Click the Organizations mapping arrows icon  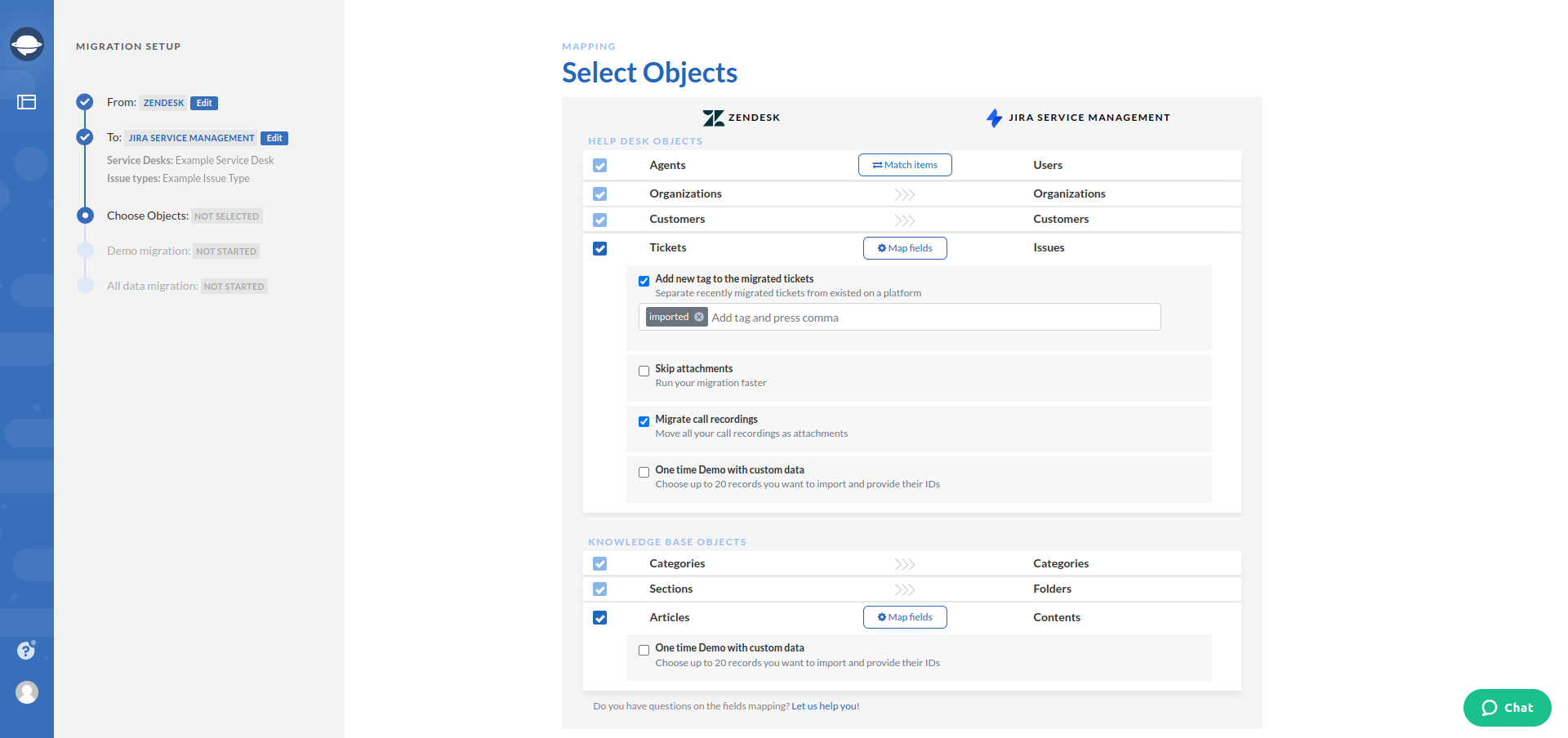(x=904, y=194)
